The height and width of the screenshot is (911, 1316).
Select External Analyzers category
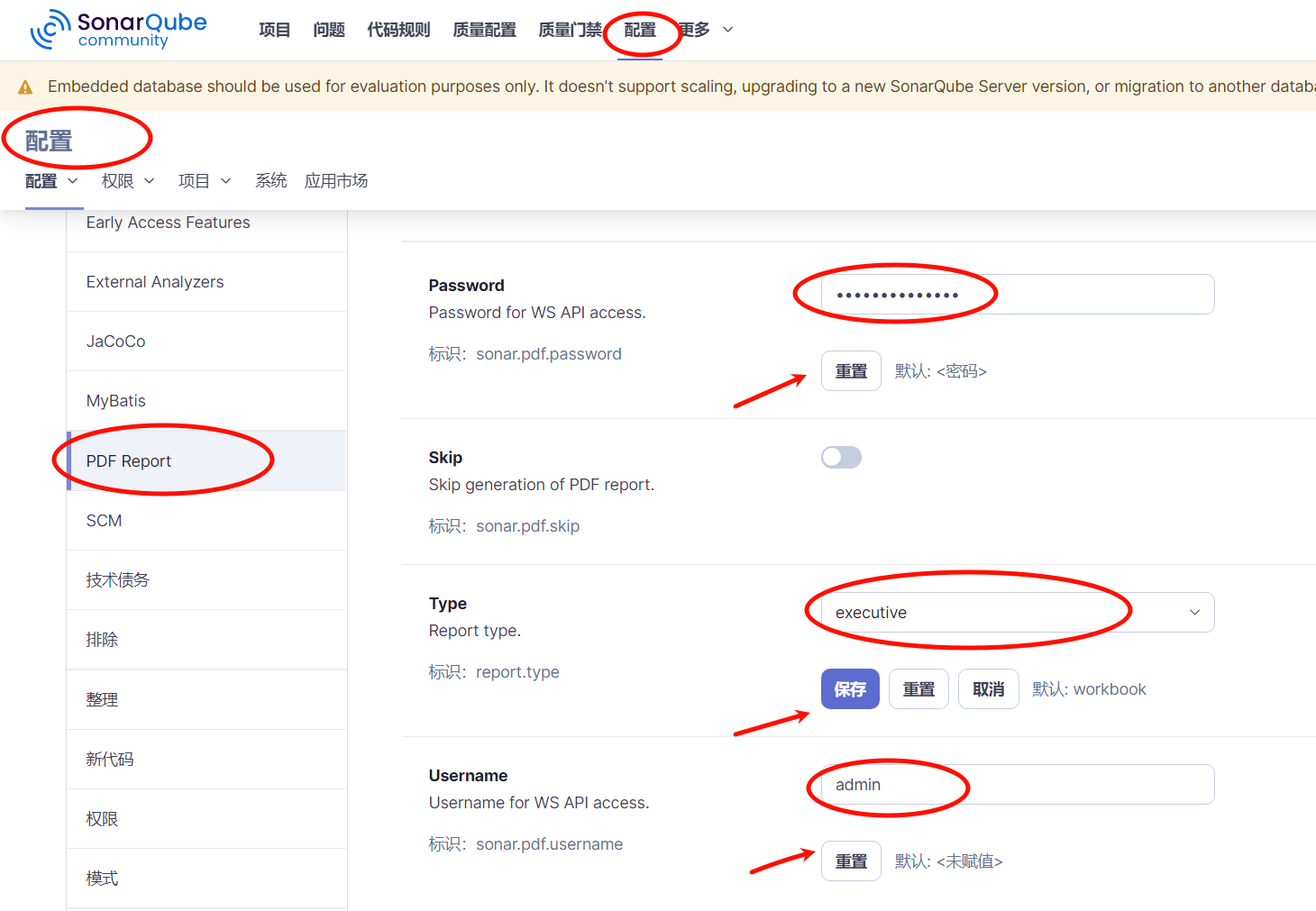click(206, 282)
